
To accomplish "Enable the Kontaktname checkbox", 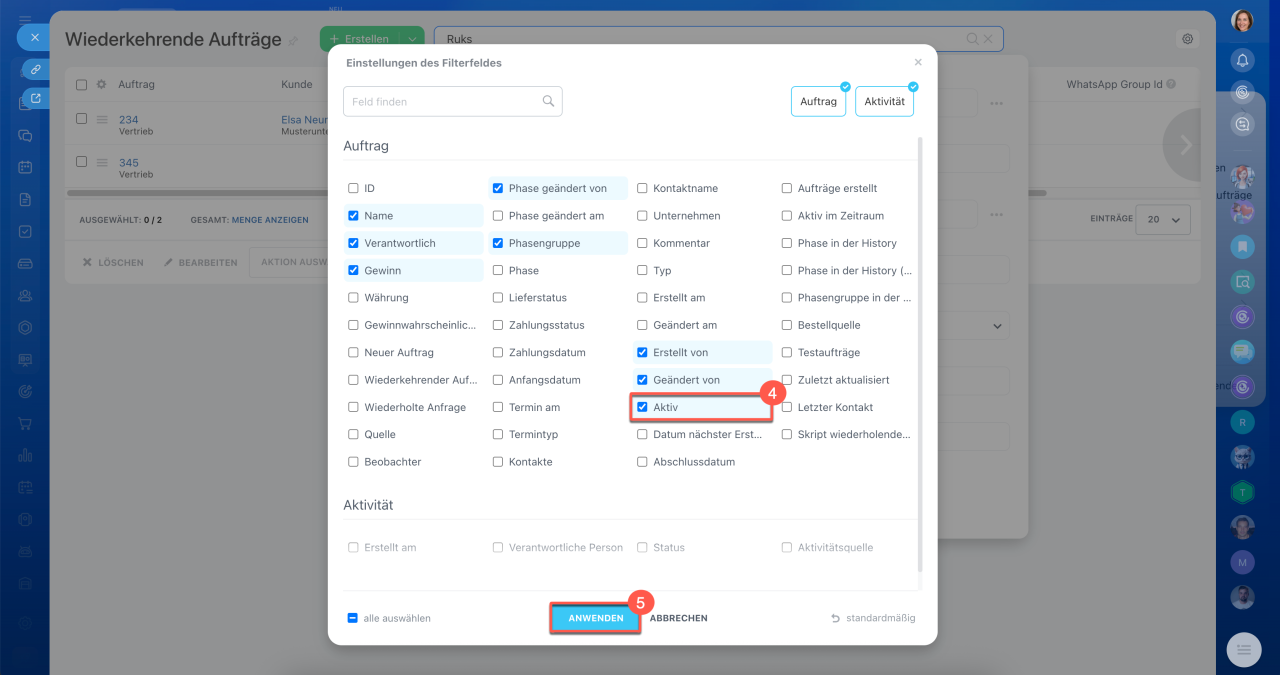I will 643,188.
